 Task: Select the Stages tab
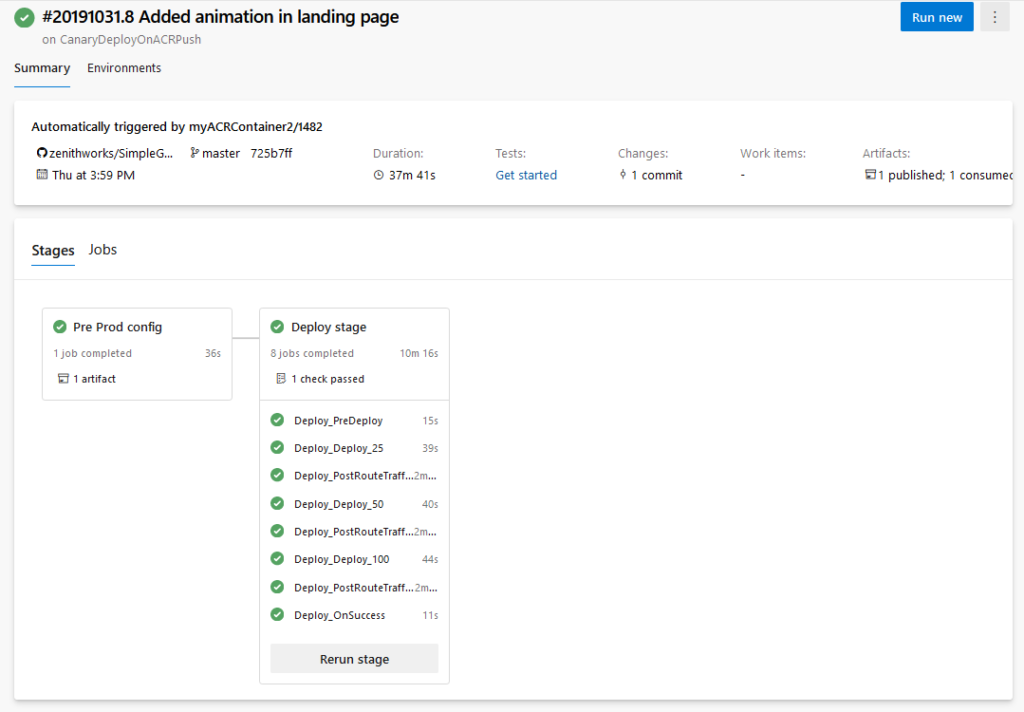point(53,250)
